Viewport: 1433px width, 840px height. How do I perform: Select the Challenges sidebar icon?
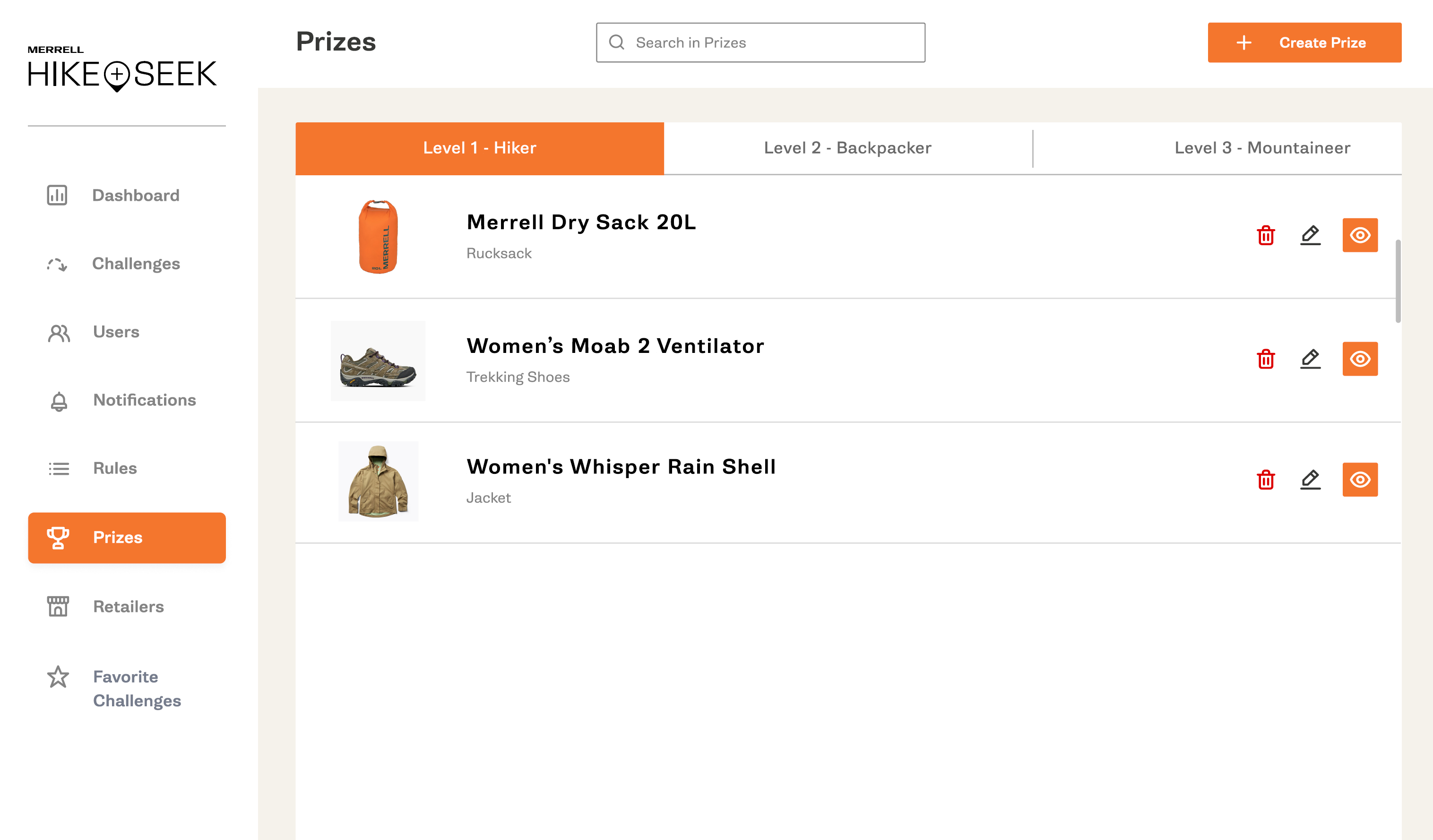(58, 264)
